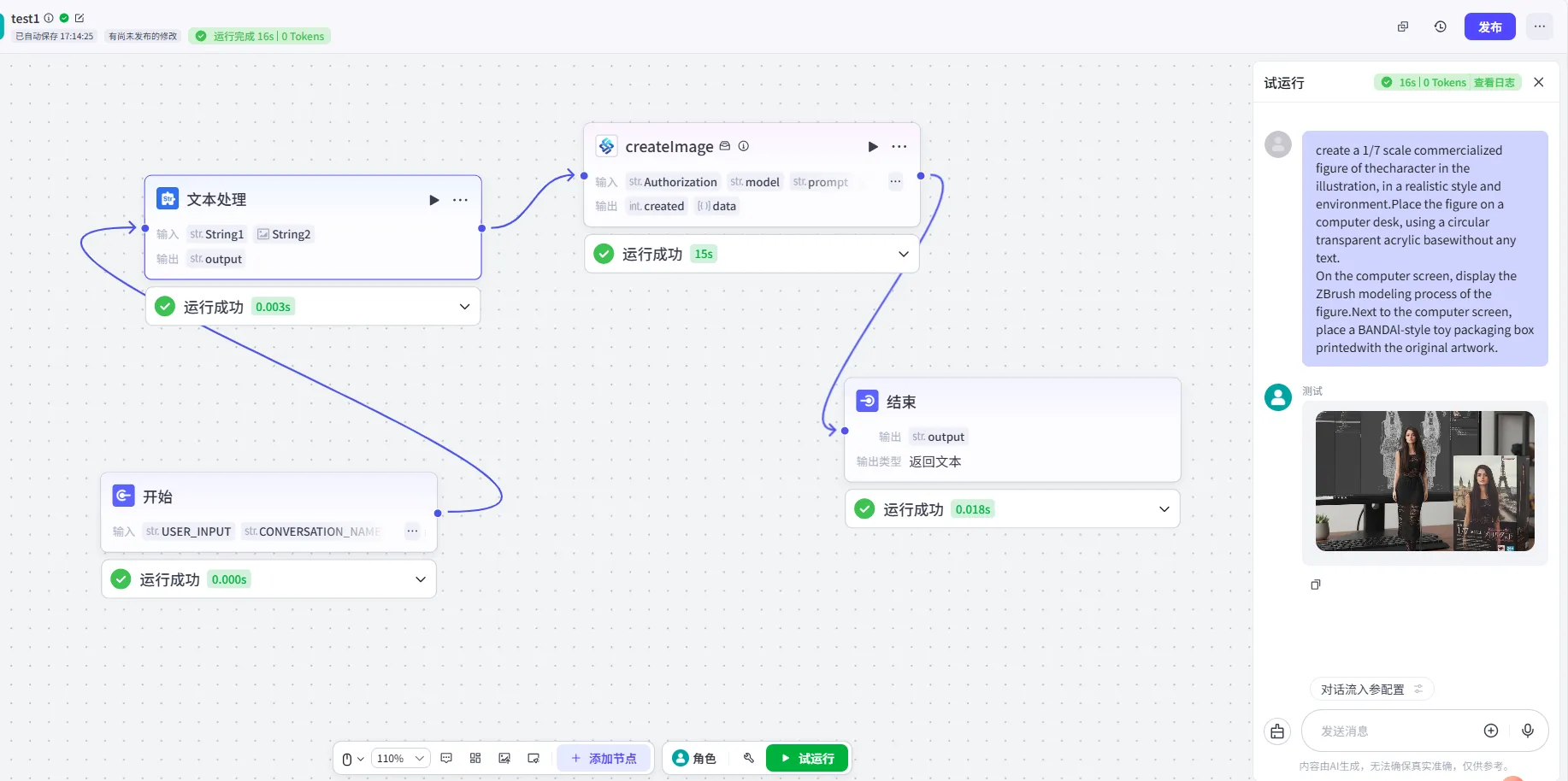Select the String1 input tag in 文本处理

[x=217, y=234]
